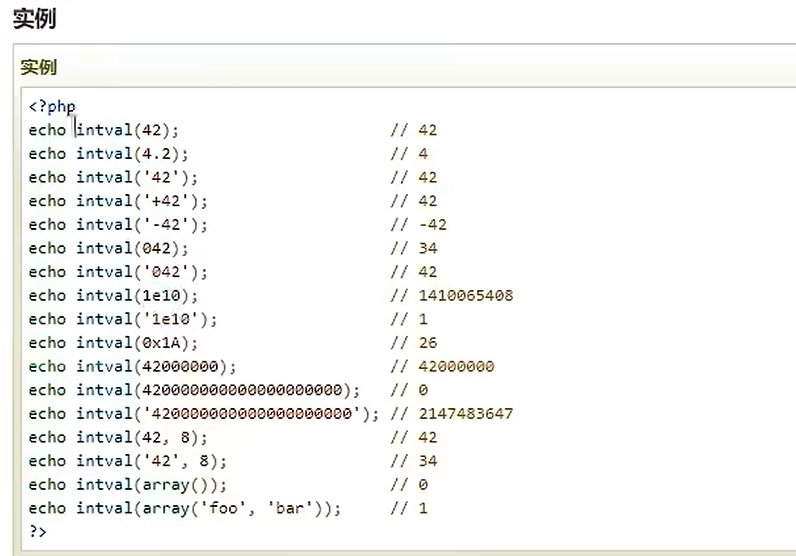Viewport: 796px width, 556px height.
Task: Click the <?php opening tag
Action: click(x=52, y=107)
